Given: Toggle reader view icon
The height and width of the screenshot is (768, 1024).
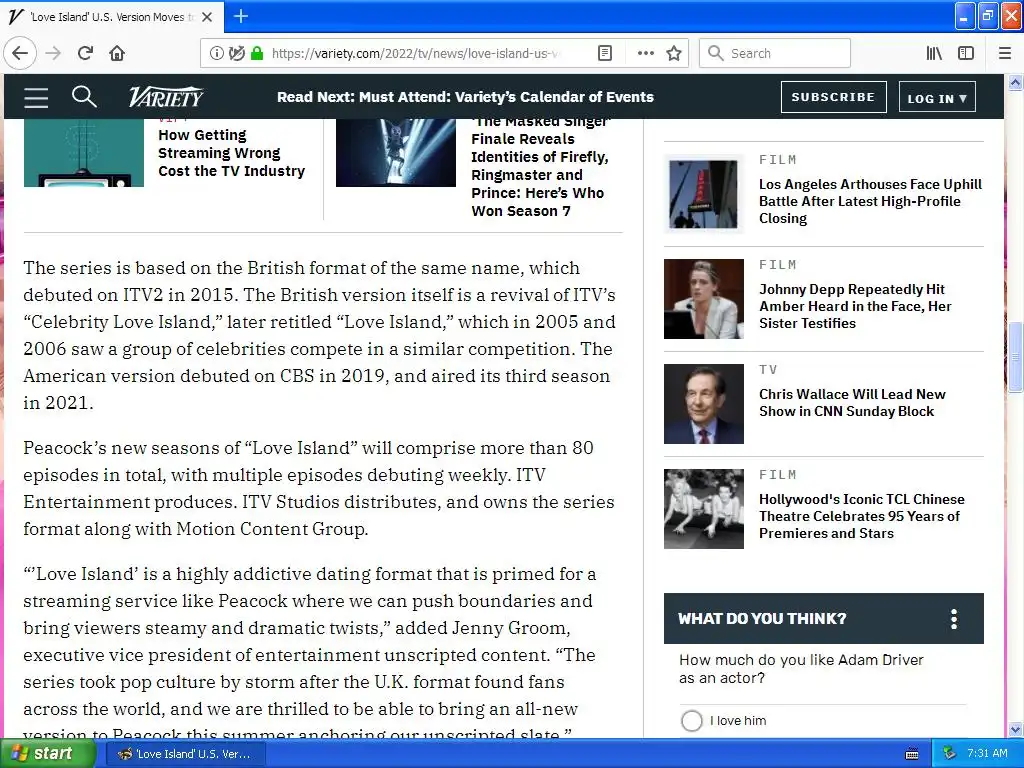Looking at the screenshot, I should point(605,54).
